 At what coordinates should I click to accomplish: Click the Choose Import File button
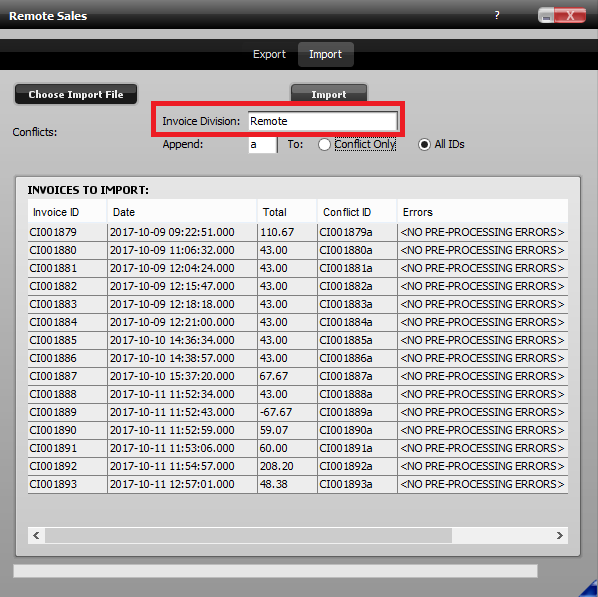[x=76, y=94]
